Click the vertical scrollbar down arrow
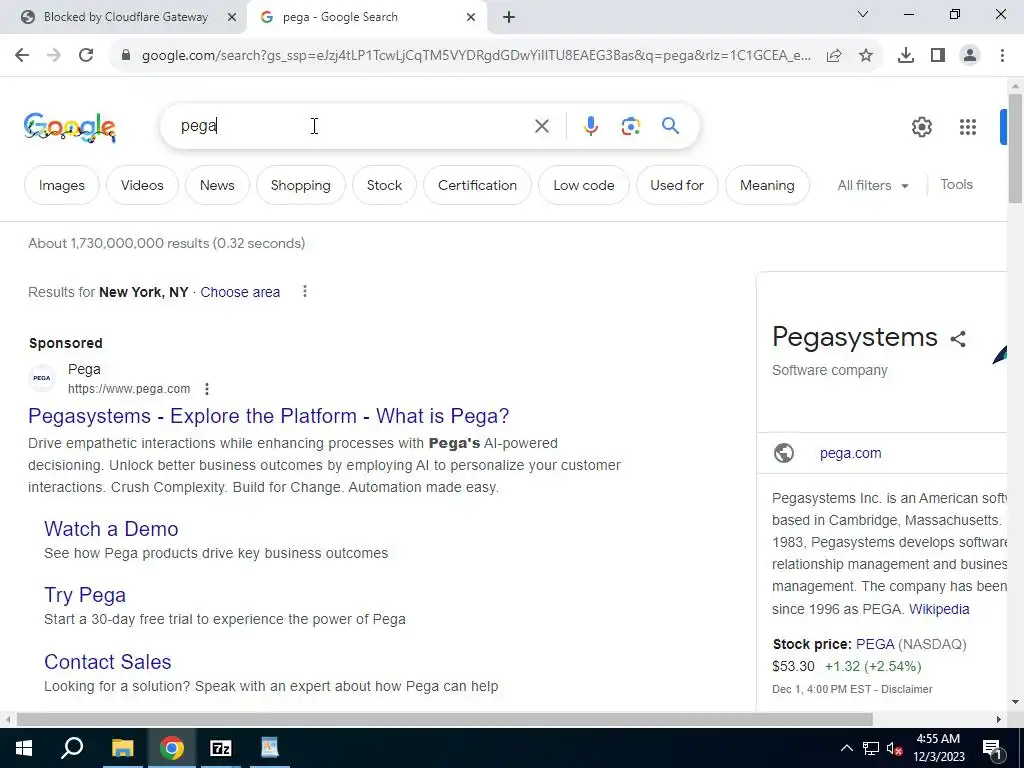 (x=1015, y=703)
